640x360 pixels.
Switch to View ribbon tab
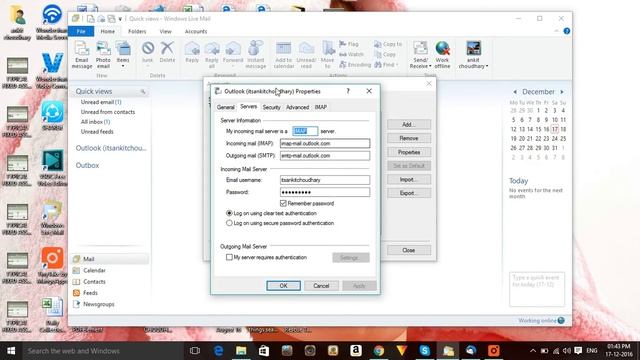click(165, 31)
